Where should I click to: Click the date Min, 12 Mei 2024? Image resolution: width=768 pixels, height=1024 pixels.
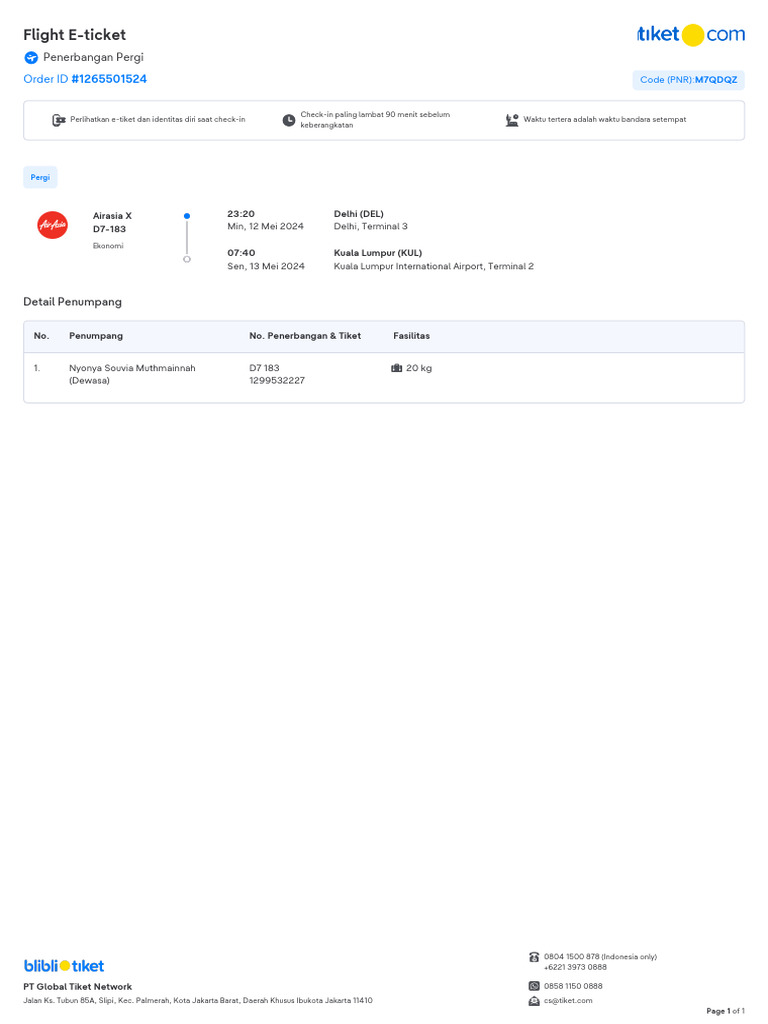265,227
